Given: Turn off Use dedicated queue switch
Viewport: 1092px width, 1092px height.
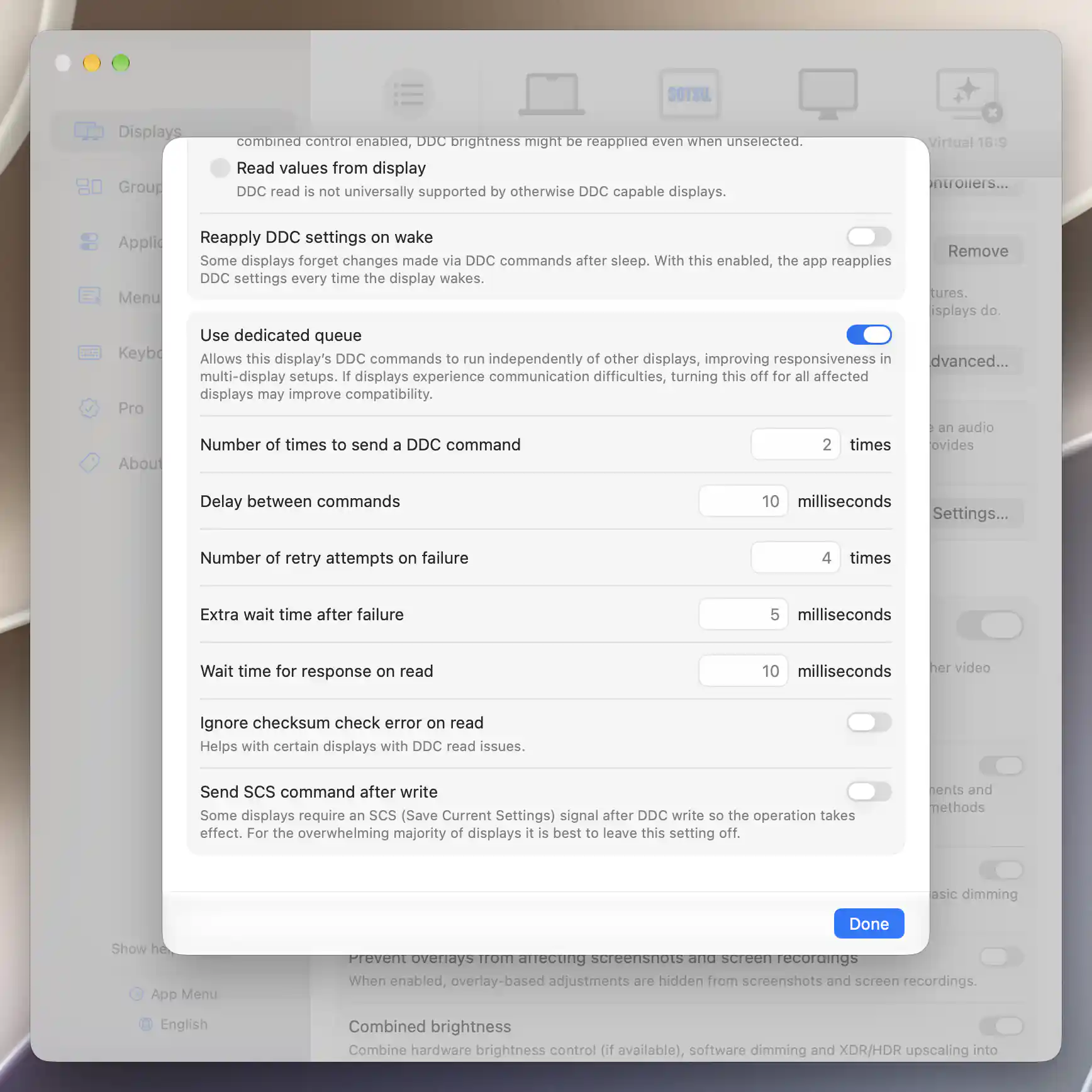Looking at the screenshot, I should (869, 335).
